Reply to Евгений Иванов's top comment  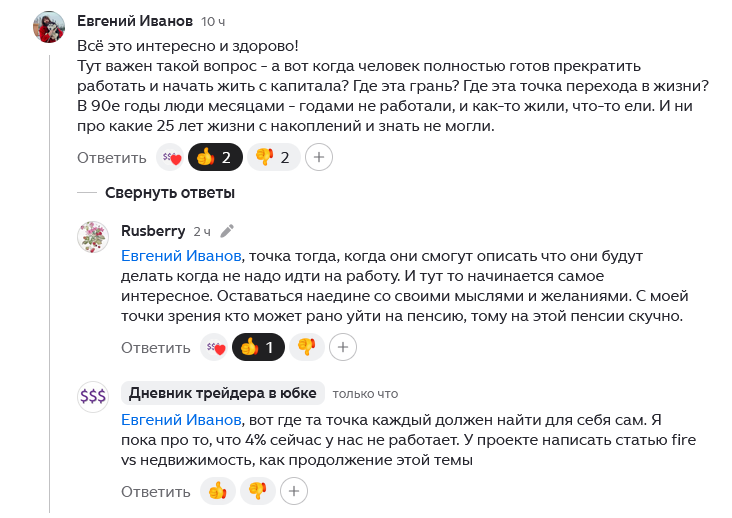point(112,157)
